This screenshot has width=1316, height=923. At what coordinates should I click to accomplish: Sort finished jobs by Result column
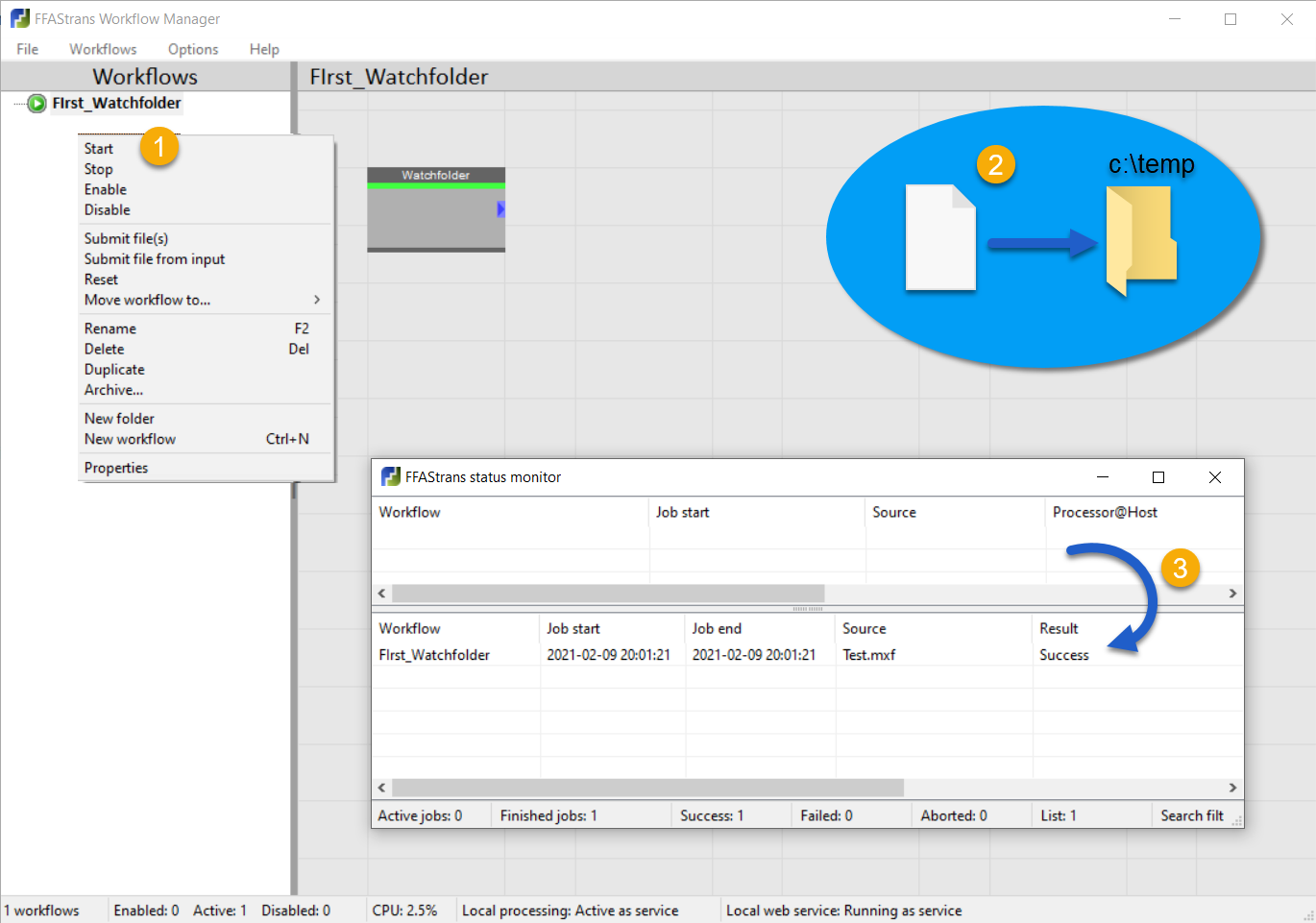tap(1138, 628)
